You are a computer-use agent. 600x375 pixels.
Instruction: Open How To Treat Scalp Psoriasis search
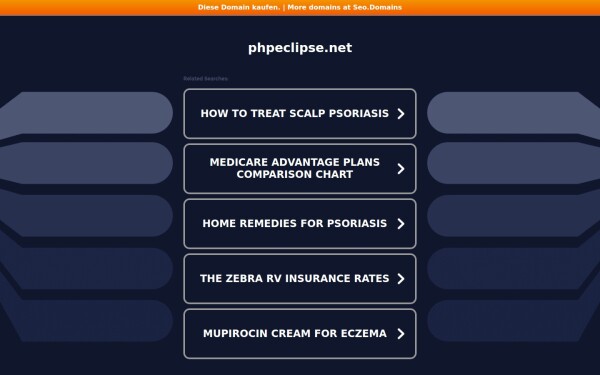300,114
